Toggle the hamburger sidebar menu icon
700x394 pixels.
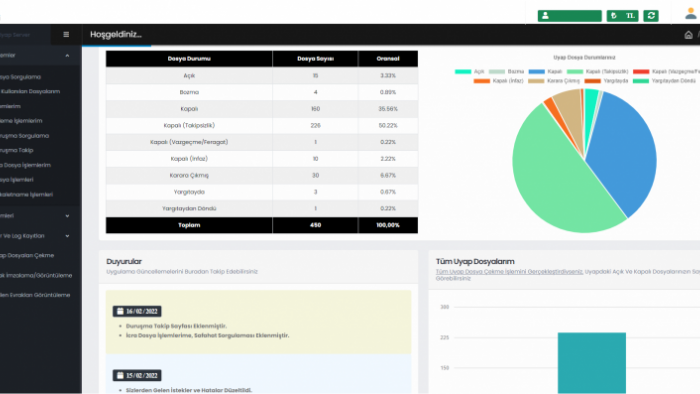[66, 34]
